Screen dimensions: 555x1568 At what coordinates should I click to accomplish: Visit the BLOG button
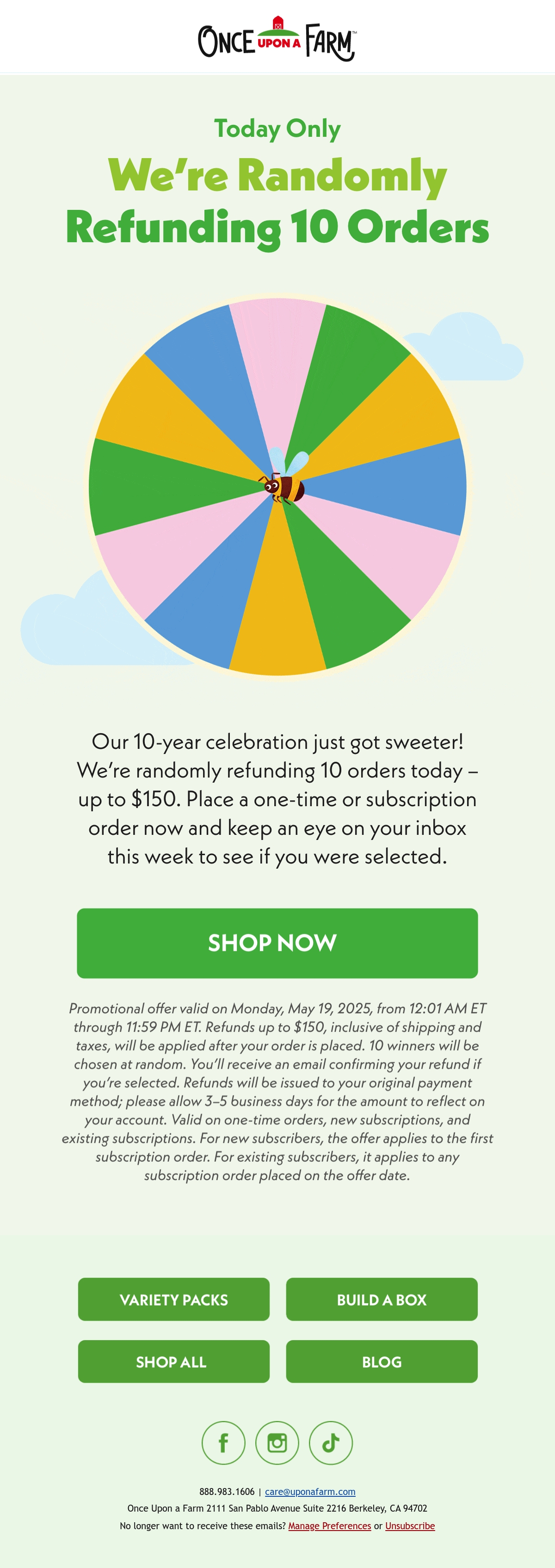point(382,1361)
